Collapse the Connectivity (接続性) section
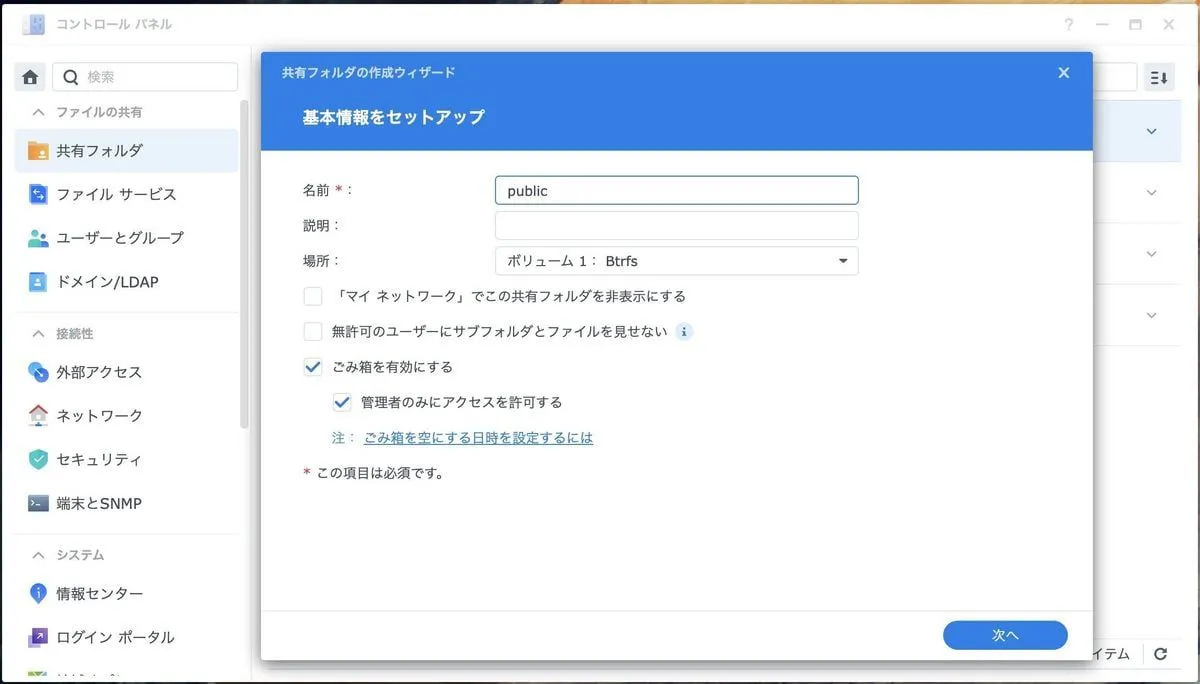 click(x=39, y=333)
